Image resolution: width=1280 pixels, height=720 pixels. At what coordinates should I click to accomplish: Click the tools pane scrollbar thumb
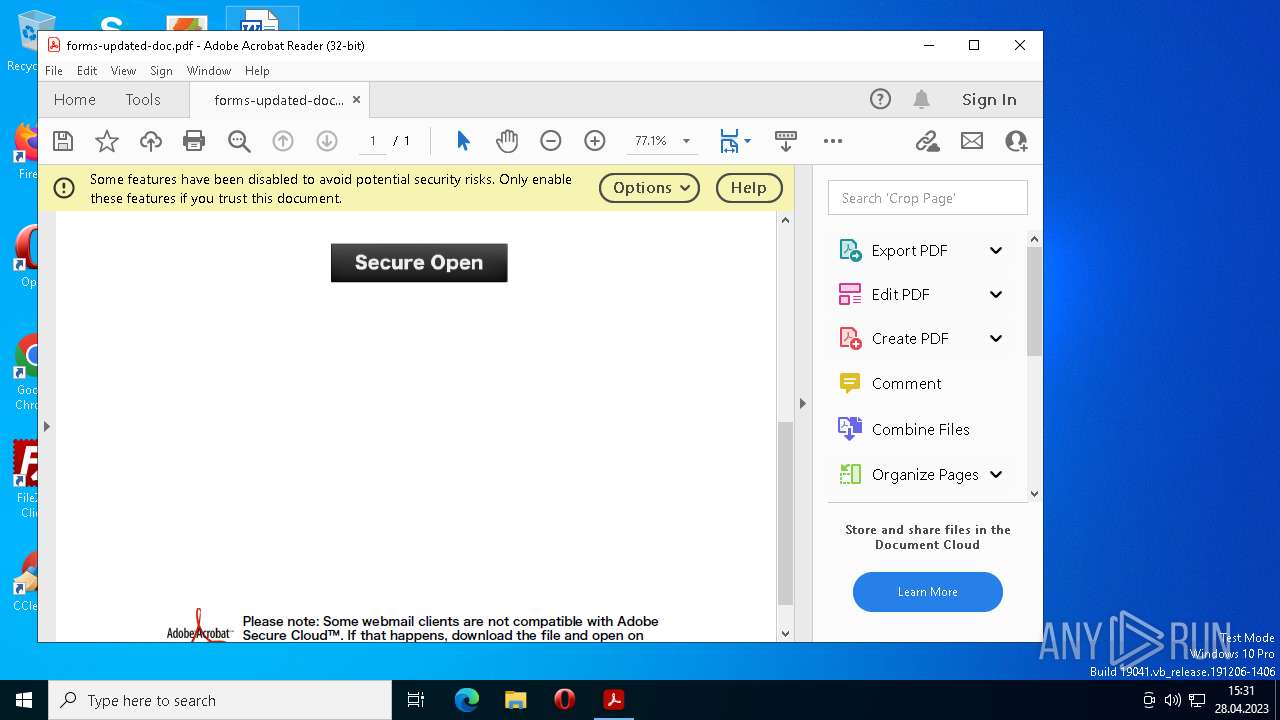click(1034, 301)
